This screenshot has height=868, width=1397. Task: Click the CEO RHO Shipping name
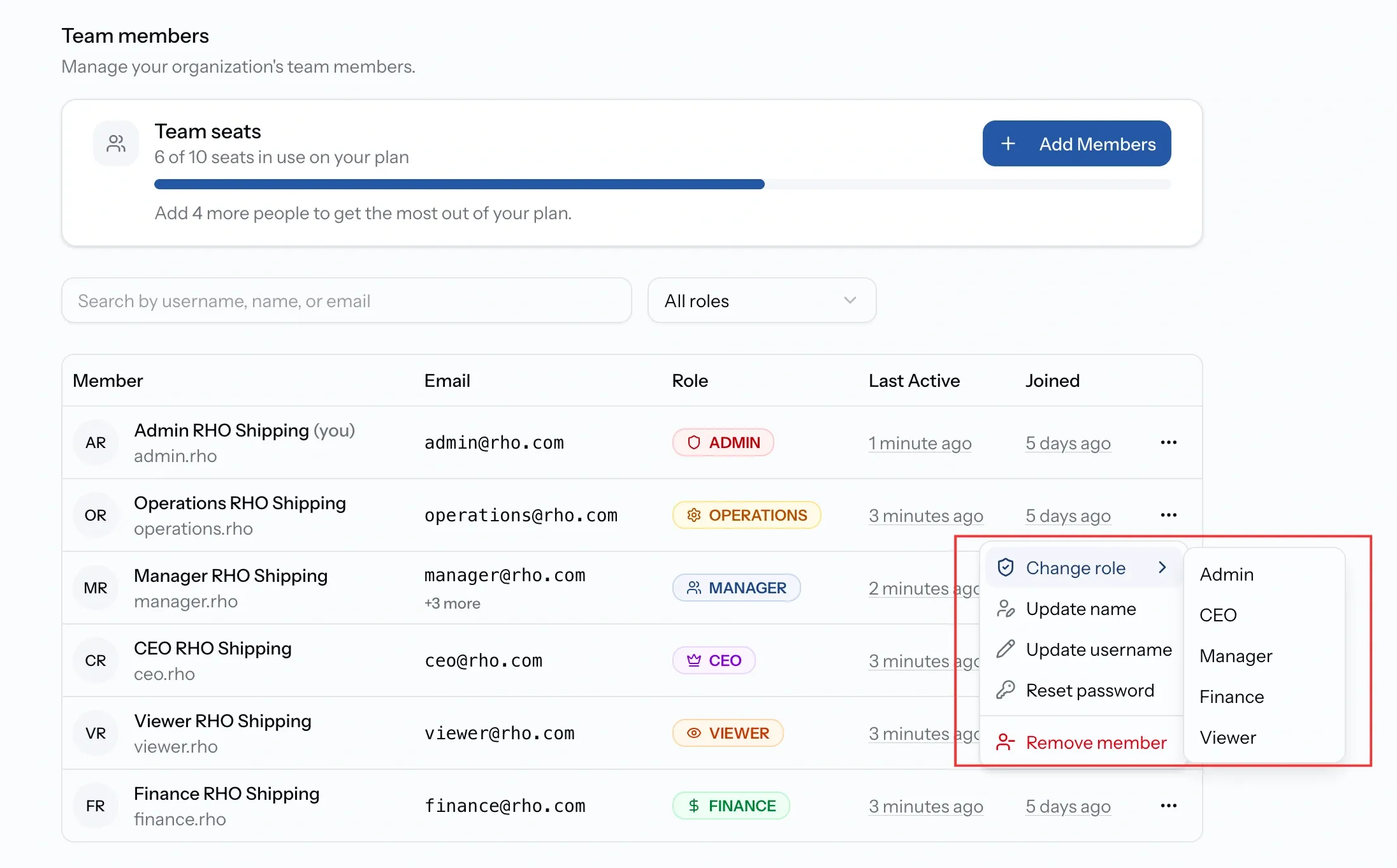pyautogui.click(x=212, y=648)
